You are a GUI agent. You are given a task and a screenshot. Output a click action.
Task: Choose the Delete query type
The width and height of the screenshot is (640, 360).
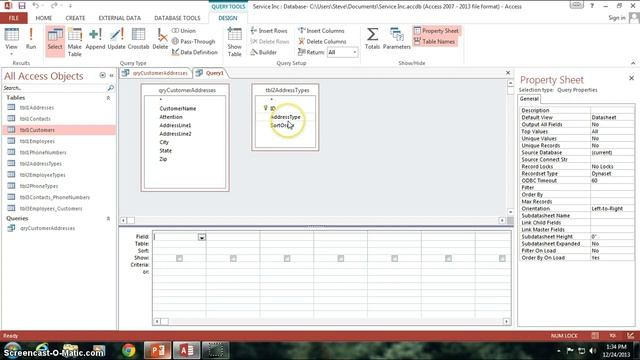coord(160,39)
